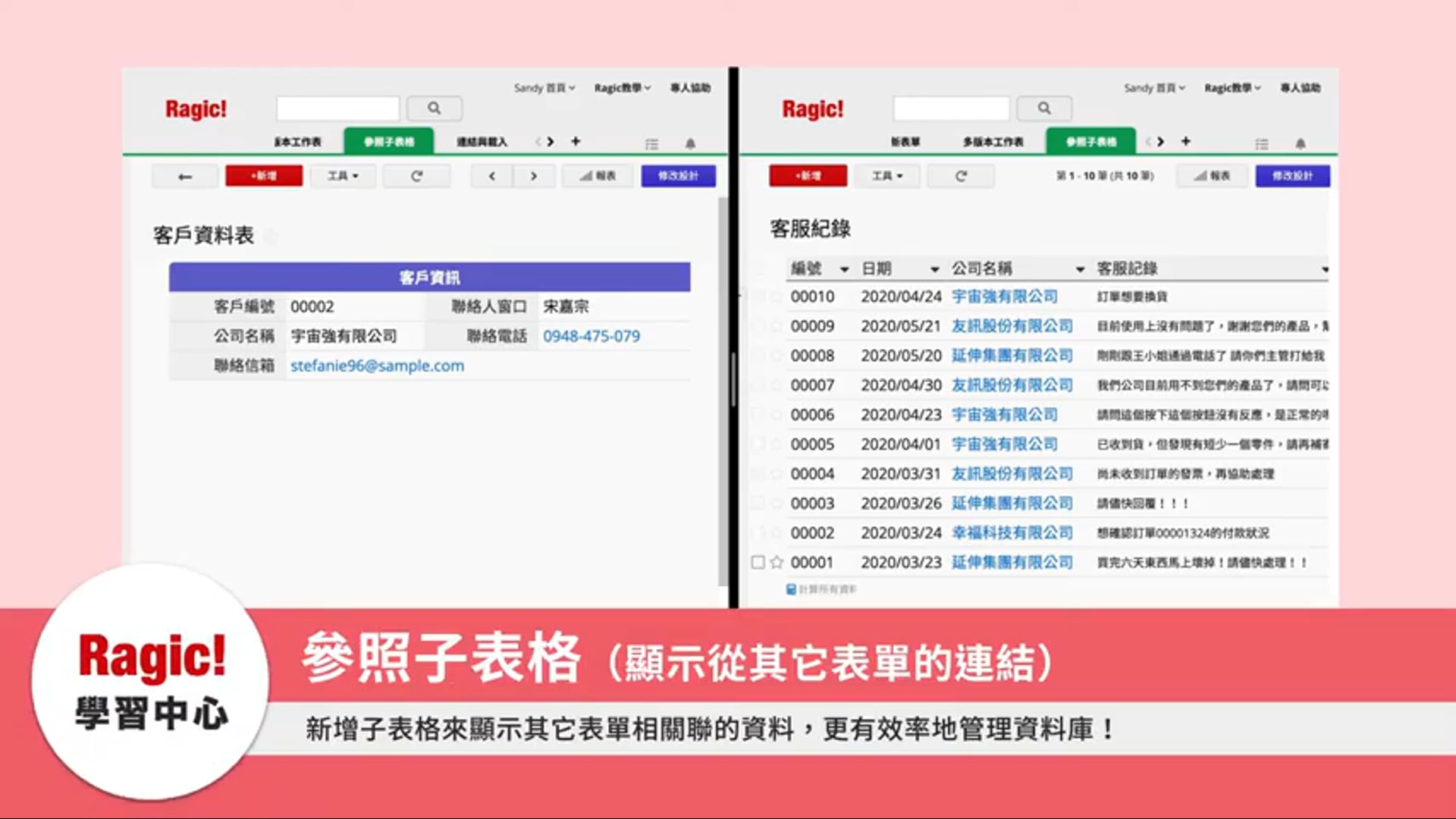The width and height of the screenshot is (1456, 819).
Task: Open the 編號 column filter arrow
Action: tap(844, 269)
